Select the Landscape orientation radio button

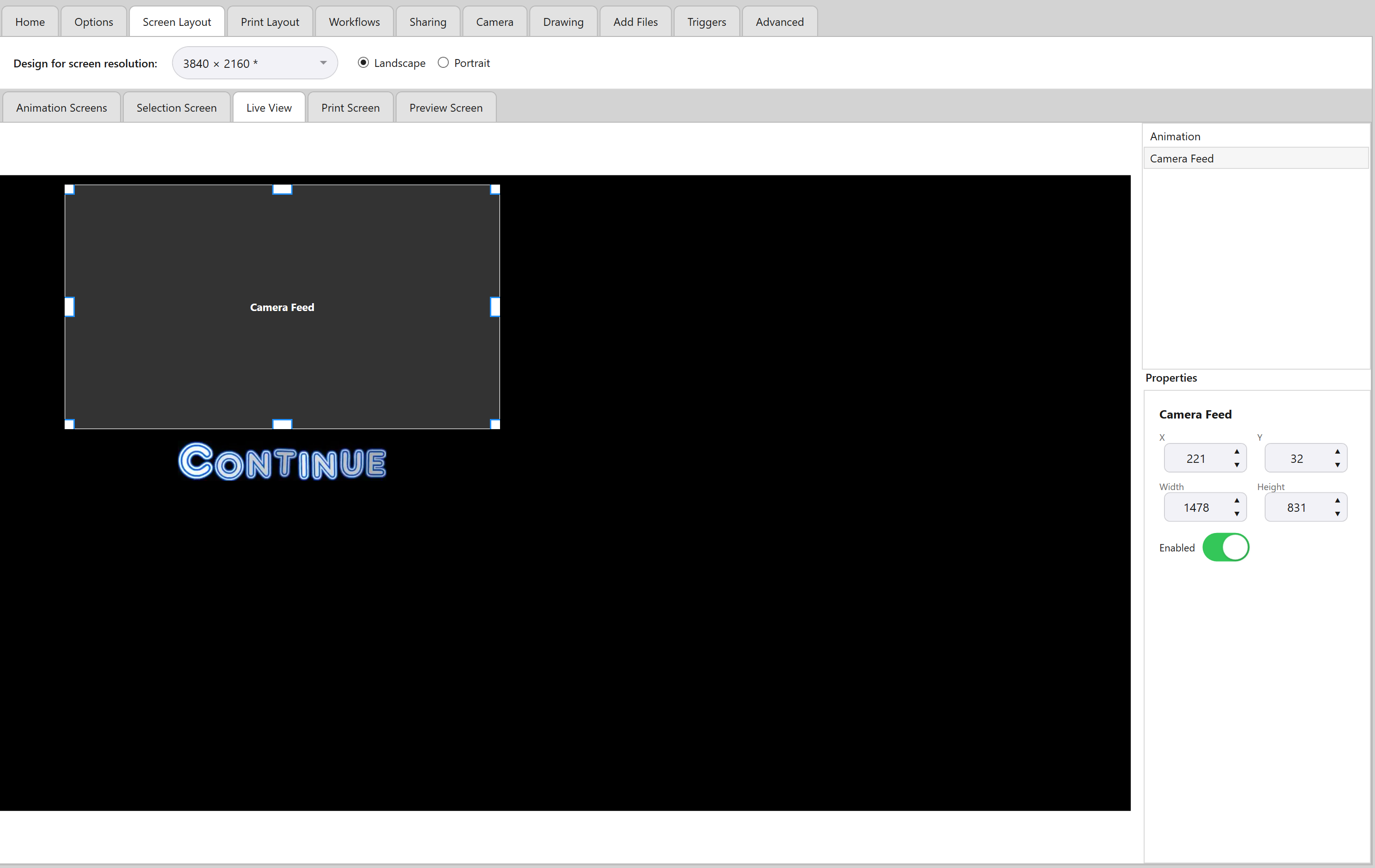tap(363, 63)
